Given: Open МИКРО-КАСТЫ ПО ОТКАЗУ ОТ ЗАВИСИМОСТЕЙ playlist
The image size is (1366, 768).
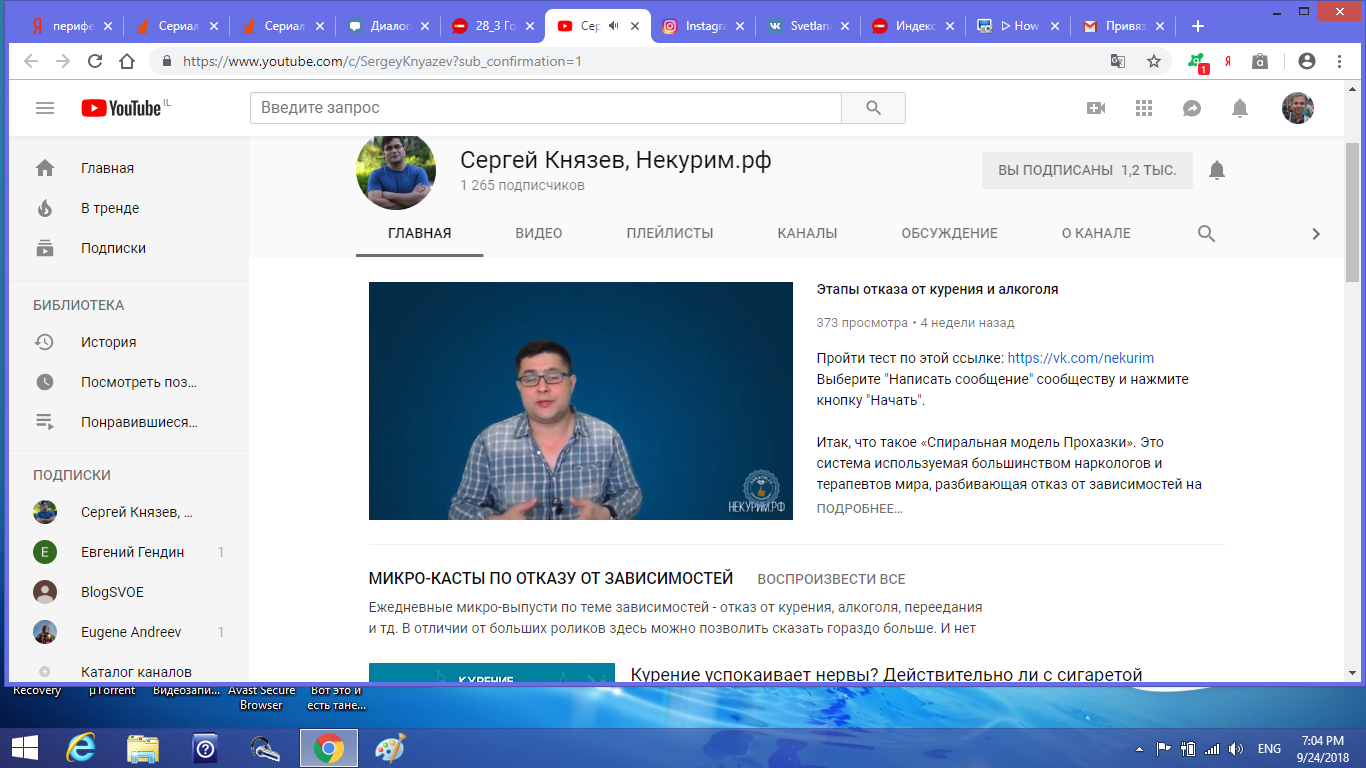Looking at the screenshot, I should pos(551,578).
